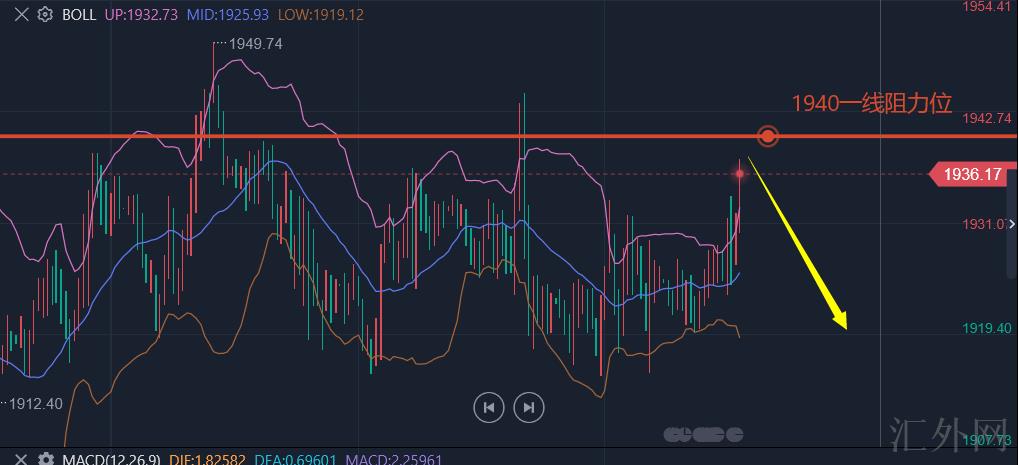
Task: Select the red dot on the latest candle
Action: point(739,174)
